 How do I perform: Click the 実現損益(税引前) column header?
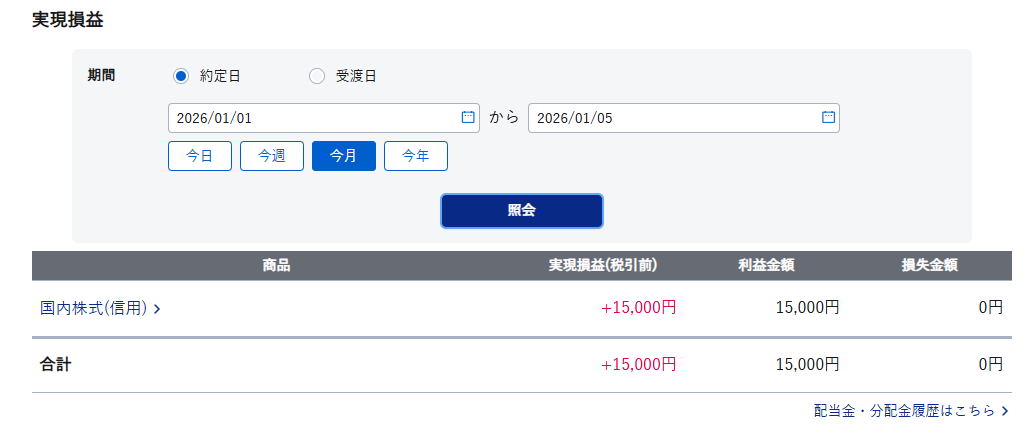click(x=602, y=266)
